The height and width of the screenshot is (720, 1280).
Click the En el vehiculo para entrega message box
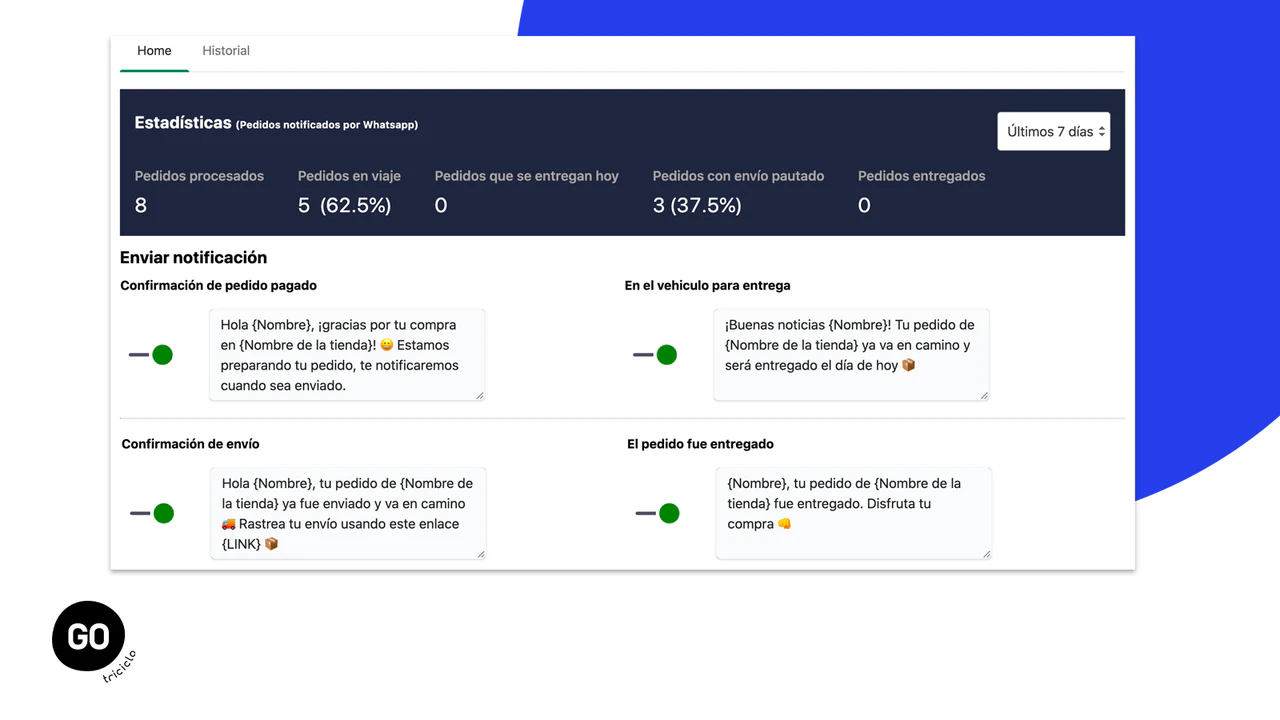(x=851, y=355)
